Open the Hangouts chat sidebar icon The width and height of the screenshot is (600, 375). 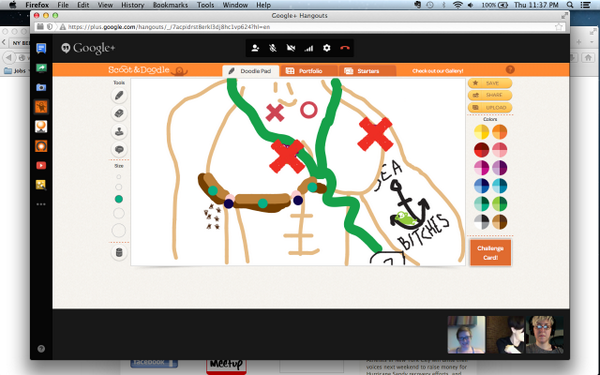[41, 48]
